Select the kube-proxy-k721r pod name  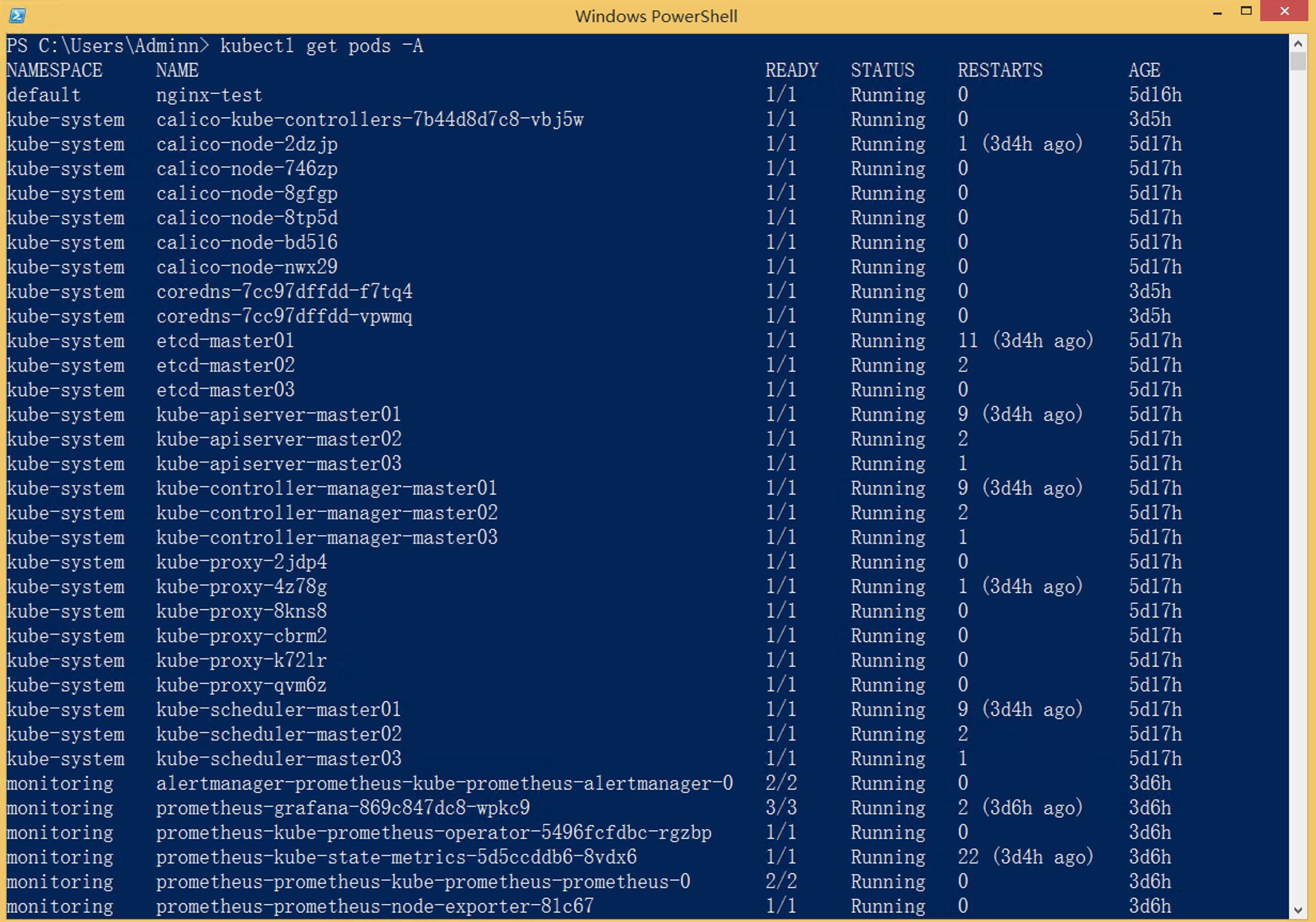point(241,660)
